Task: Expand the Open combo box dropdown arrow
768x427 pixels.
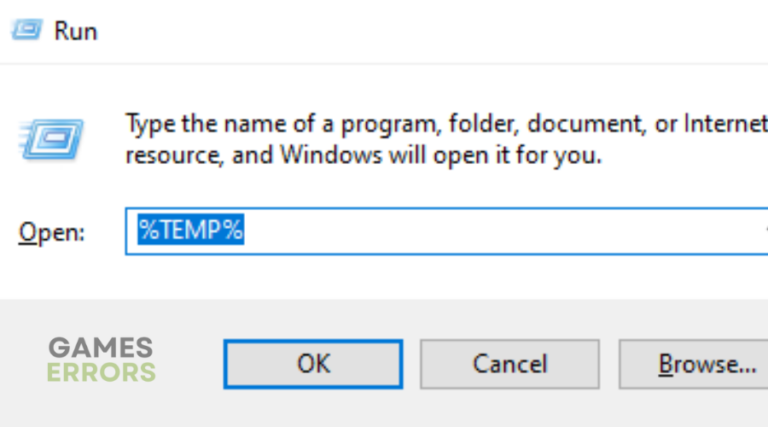Action: click(x=763, y=231)
